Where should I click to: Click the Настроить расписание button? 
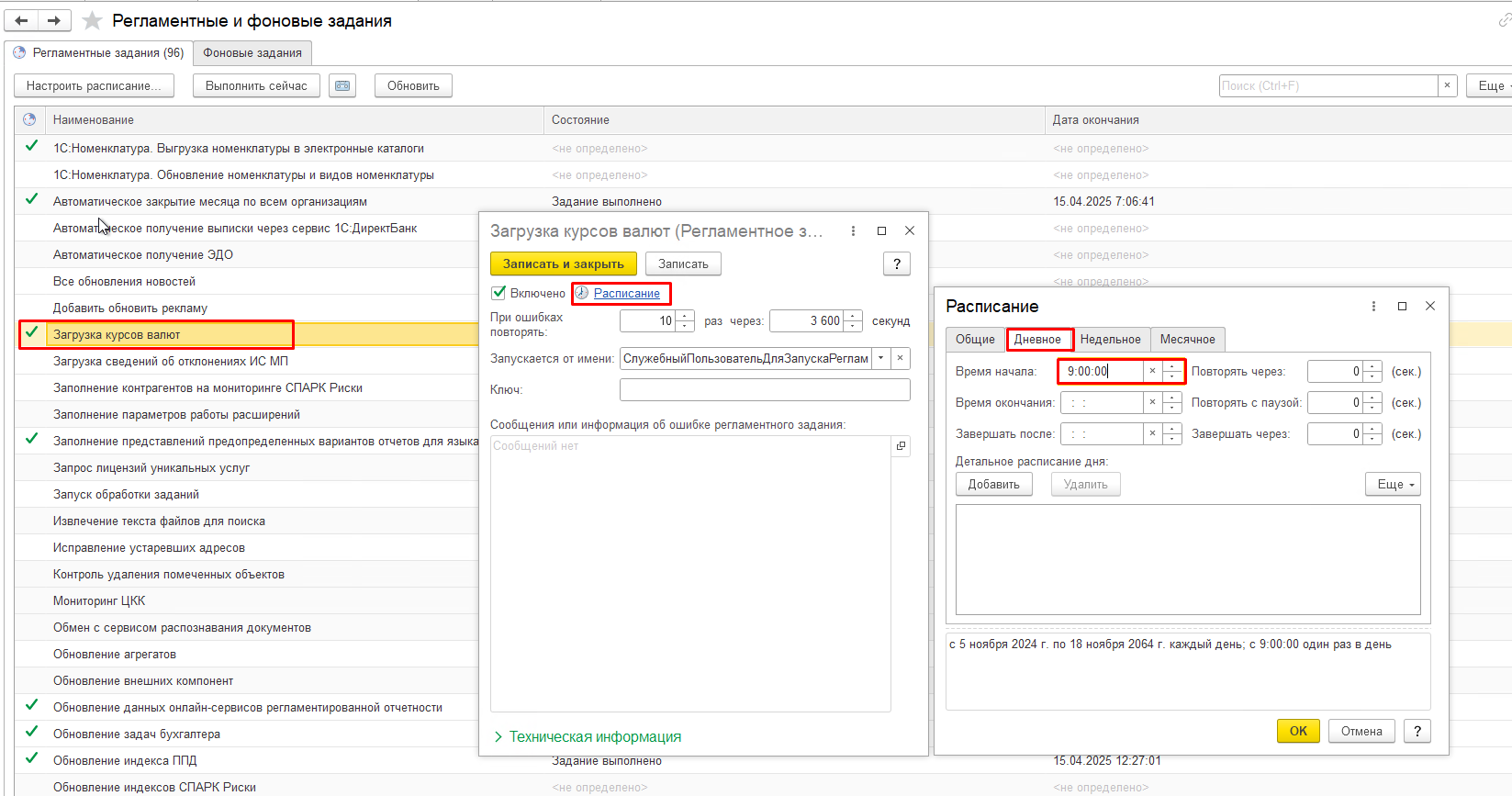pos(94,85)
